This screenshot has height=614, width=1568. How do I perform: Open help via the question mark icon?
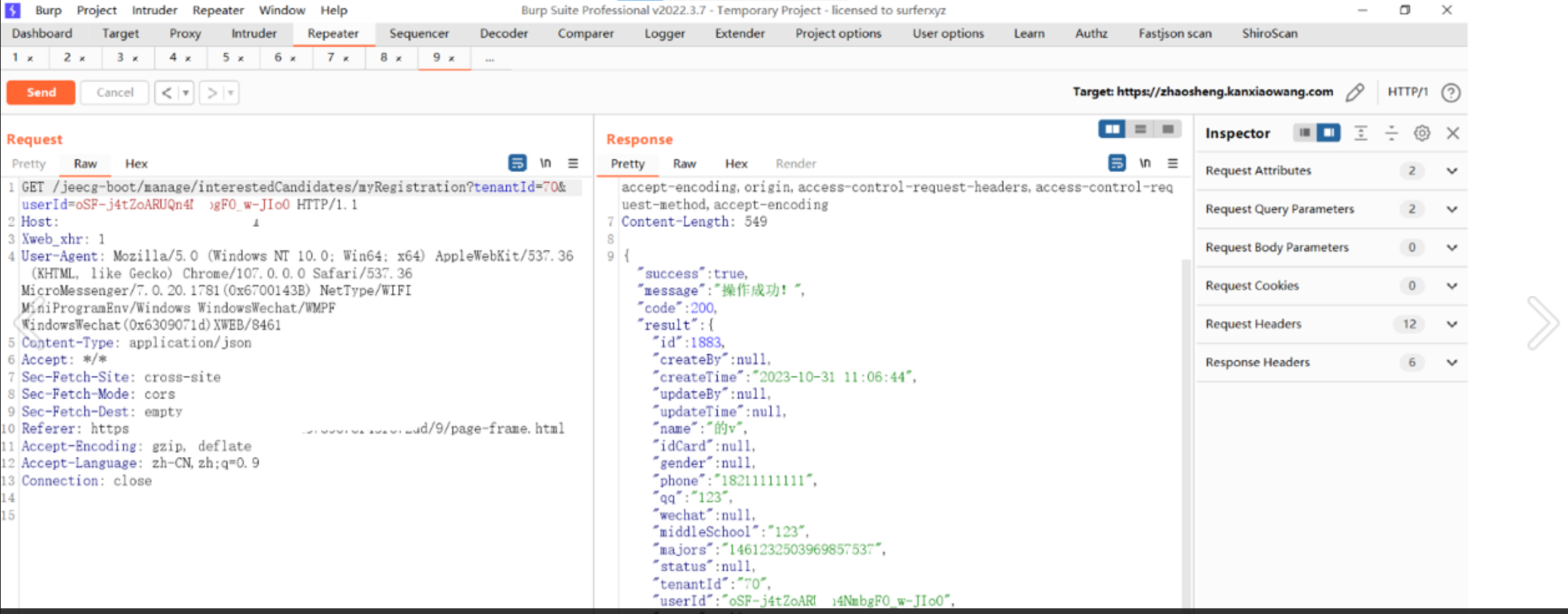pos(1451,92)
